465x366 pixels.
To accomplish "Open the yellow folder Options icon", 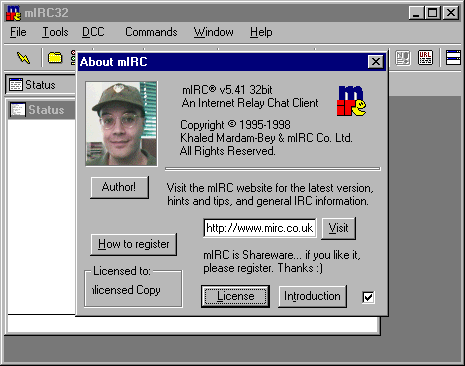I will tap(55, 58).
